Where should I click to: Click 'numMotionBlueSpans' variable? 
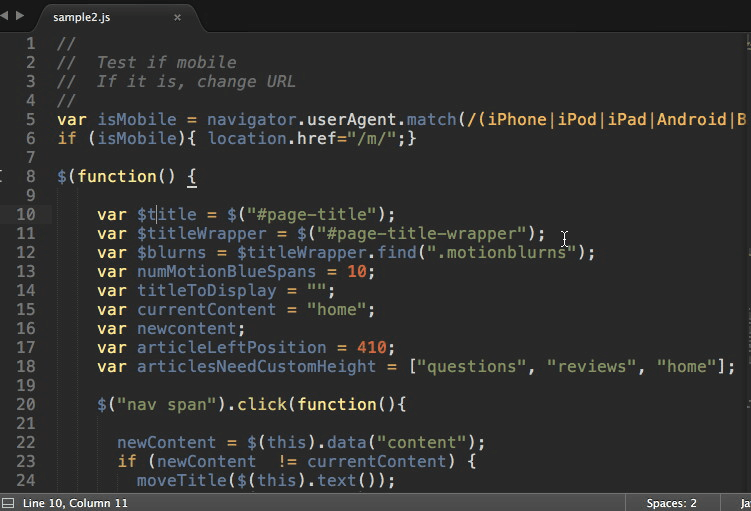[x=227, y=271]
